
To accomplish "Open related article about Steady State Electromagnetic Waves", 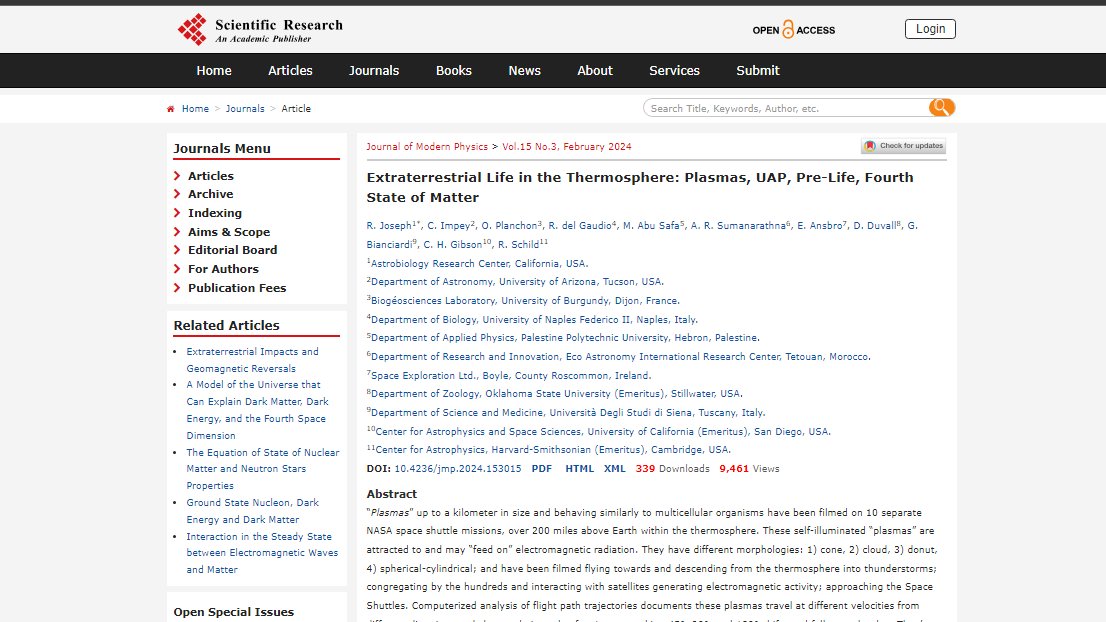I will [262, 553].
